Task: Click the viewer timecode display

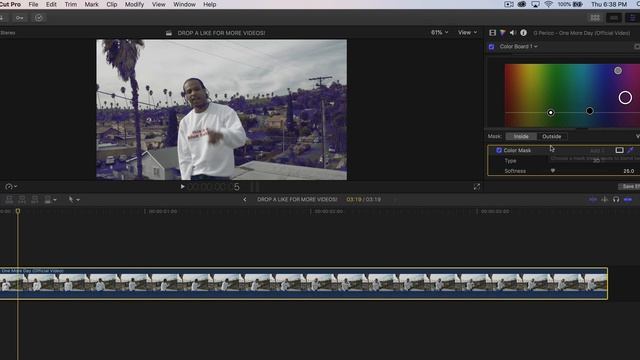Action: [214, 187]
